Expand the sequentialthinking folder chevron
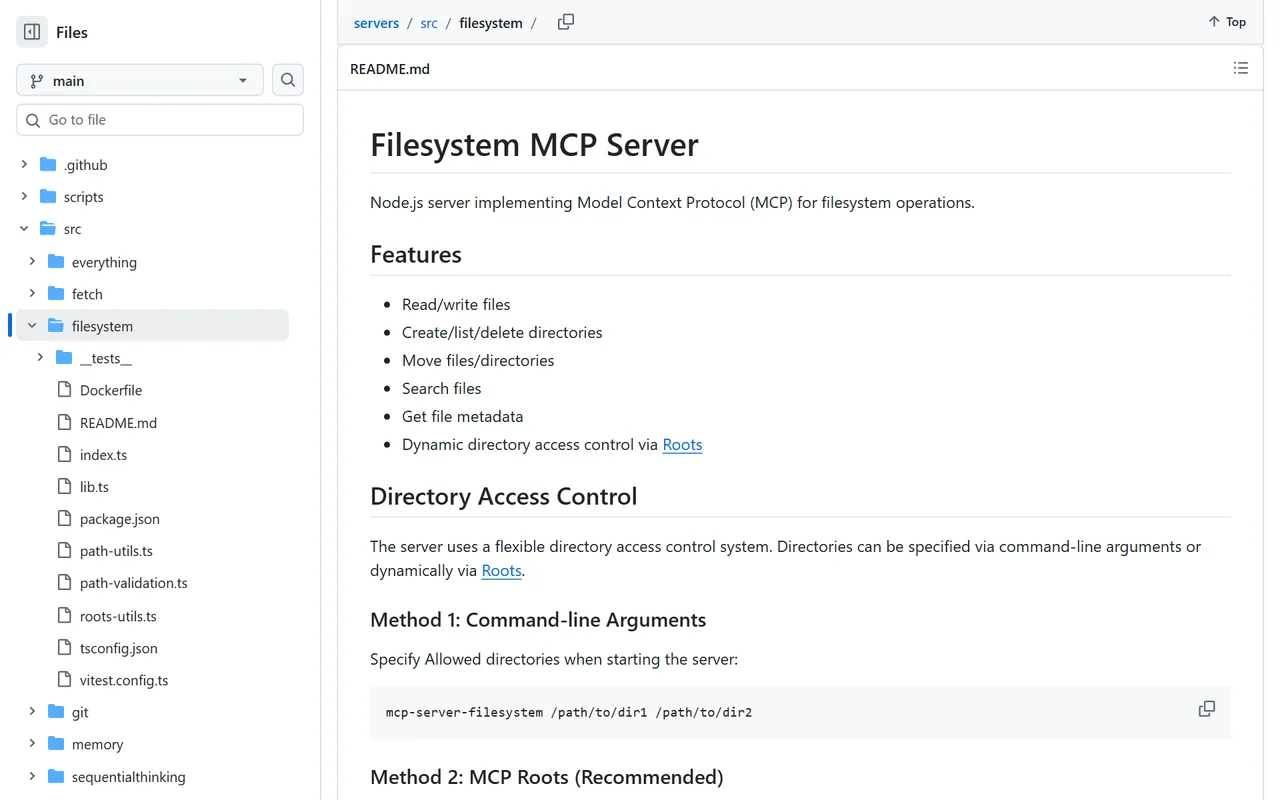This screenshot has width=1280, height=800. tap(32, 775)
